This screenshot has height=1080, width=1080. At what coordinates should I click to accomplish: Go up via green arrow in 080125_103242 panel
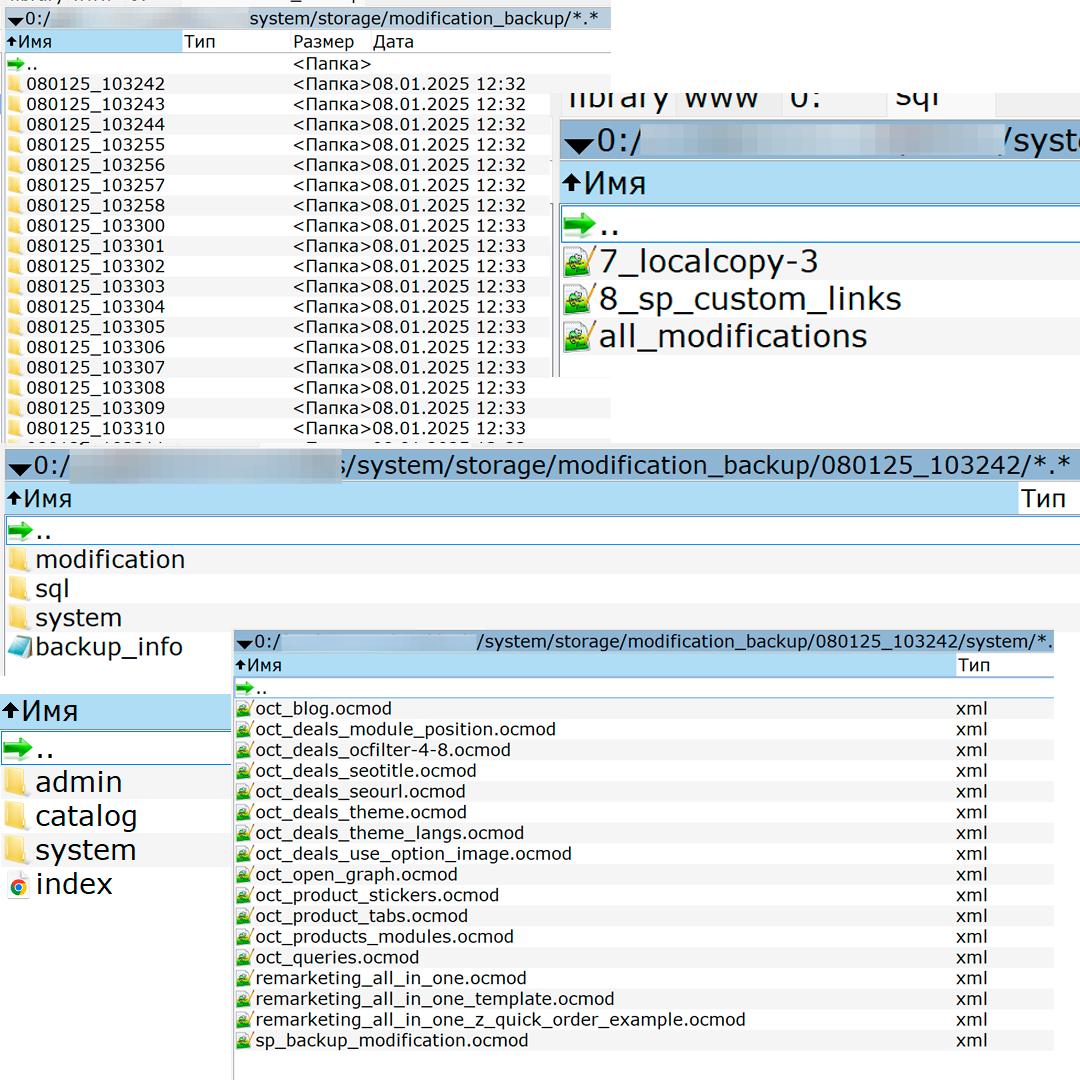[21, 530]
